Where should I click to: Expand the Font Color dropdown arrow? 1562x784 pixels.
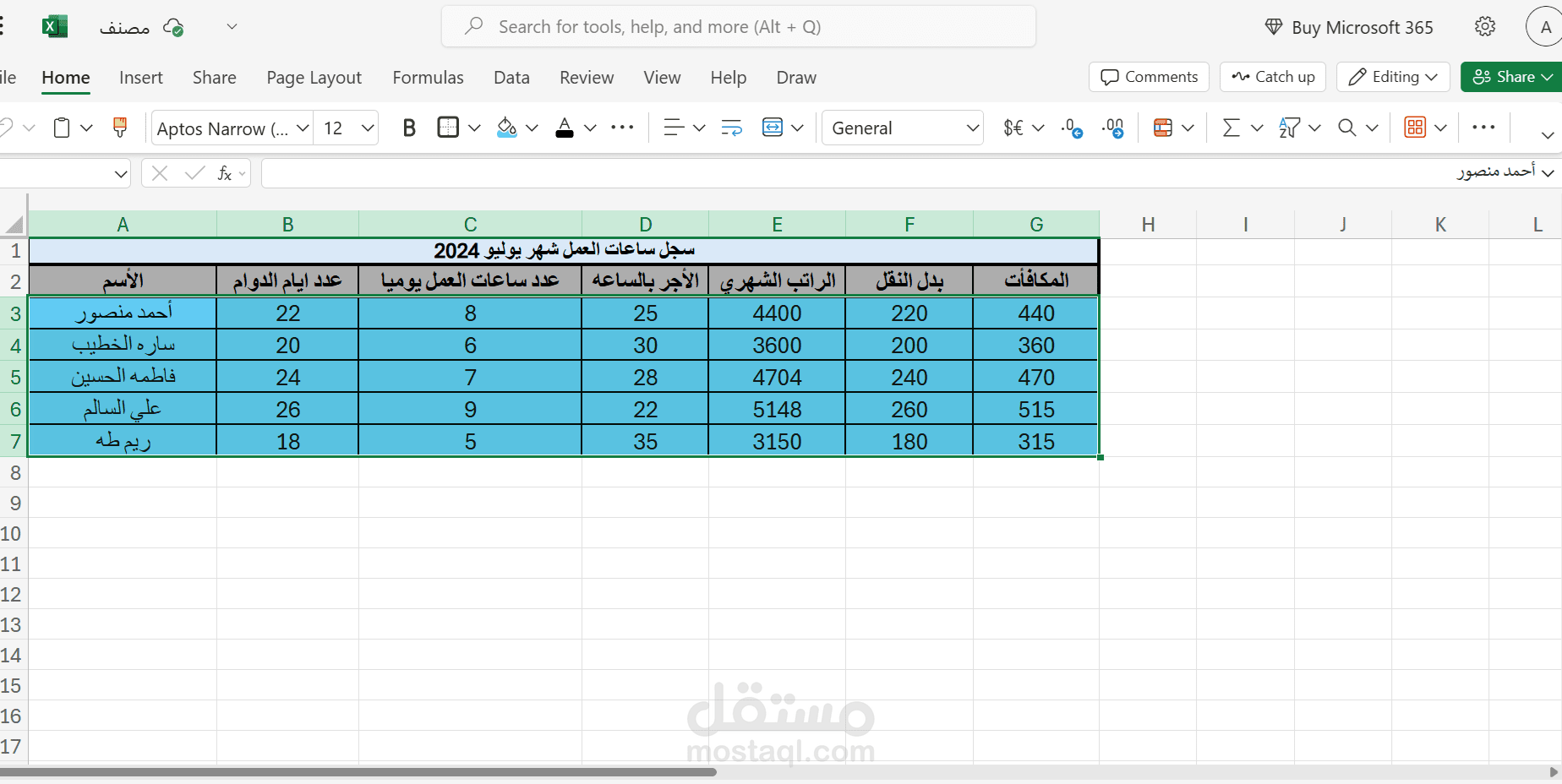tap(590, 128)
